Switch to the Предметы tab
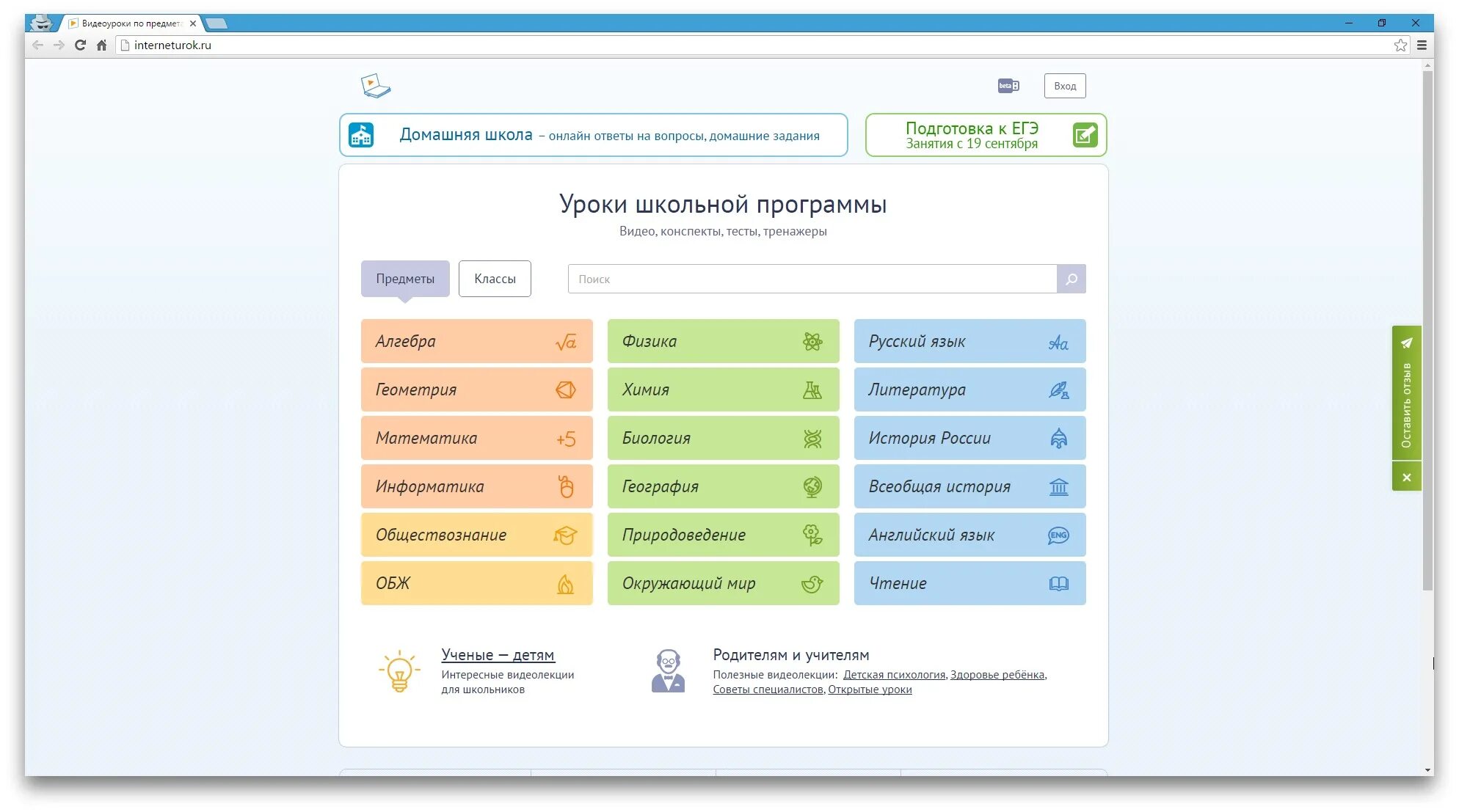This screenshot has height=812, width=1459. (x=405, y=279)
